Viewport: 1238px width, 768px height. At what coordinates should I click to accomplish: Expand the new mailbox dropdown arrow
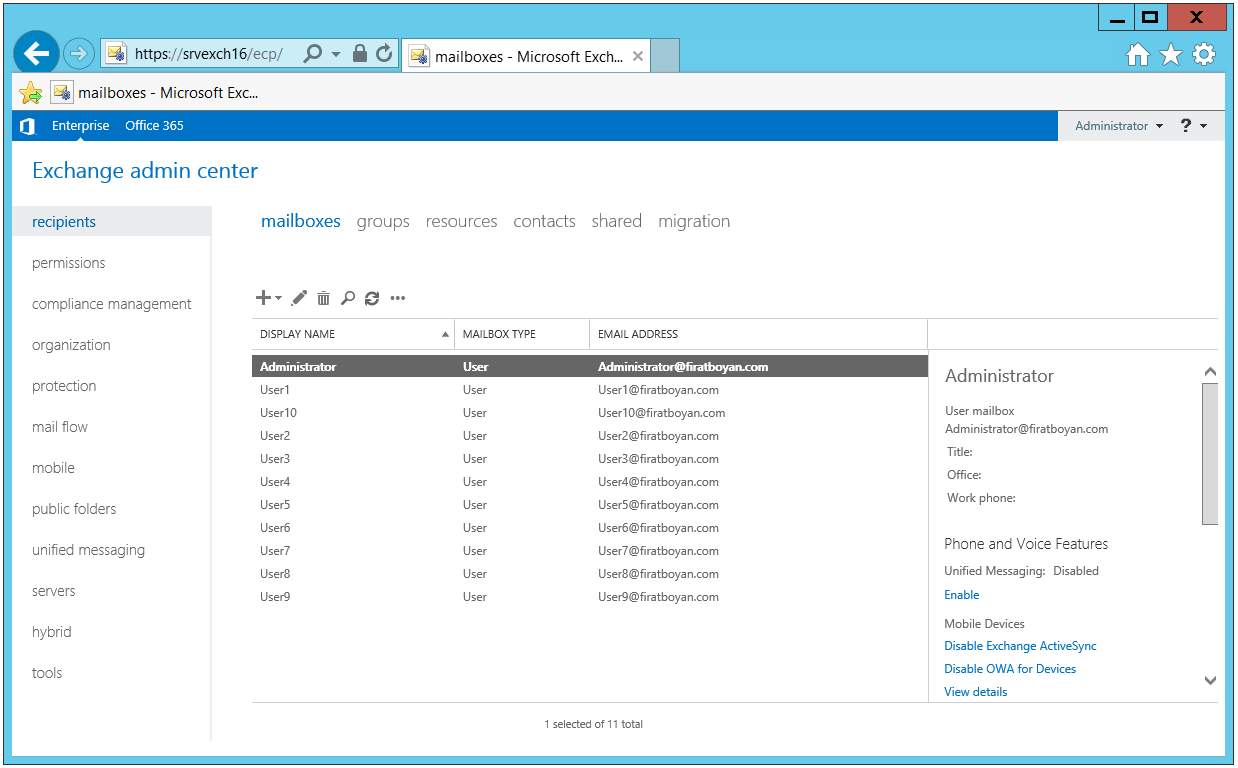279,298
